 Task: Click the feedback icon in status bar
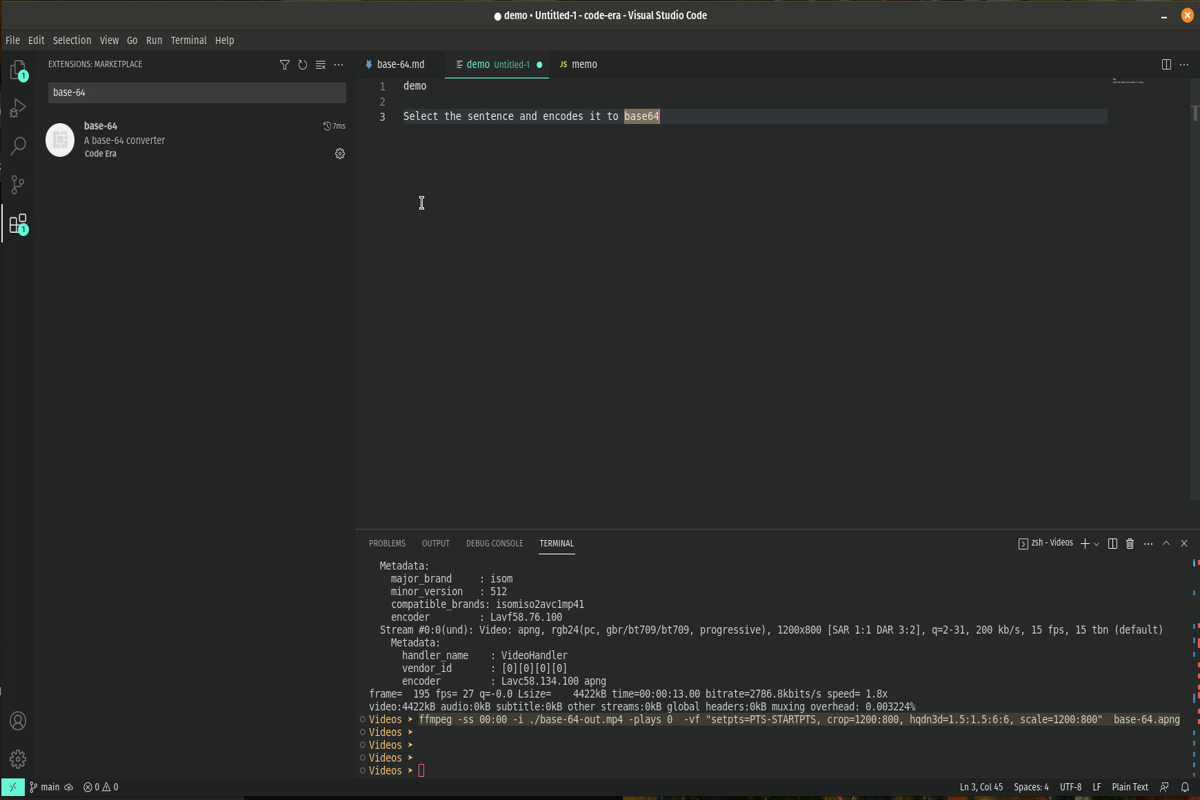pyautogui.click(x=1164, y=787)
